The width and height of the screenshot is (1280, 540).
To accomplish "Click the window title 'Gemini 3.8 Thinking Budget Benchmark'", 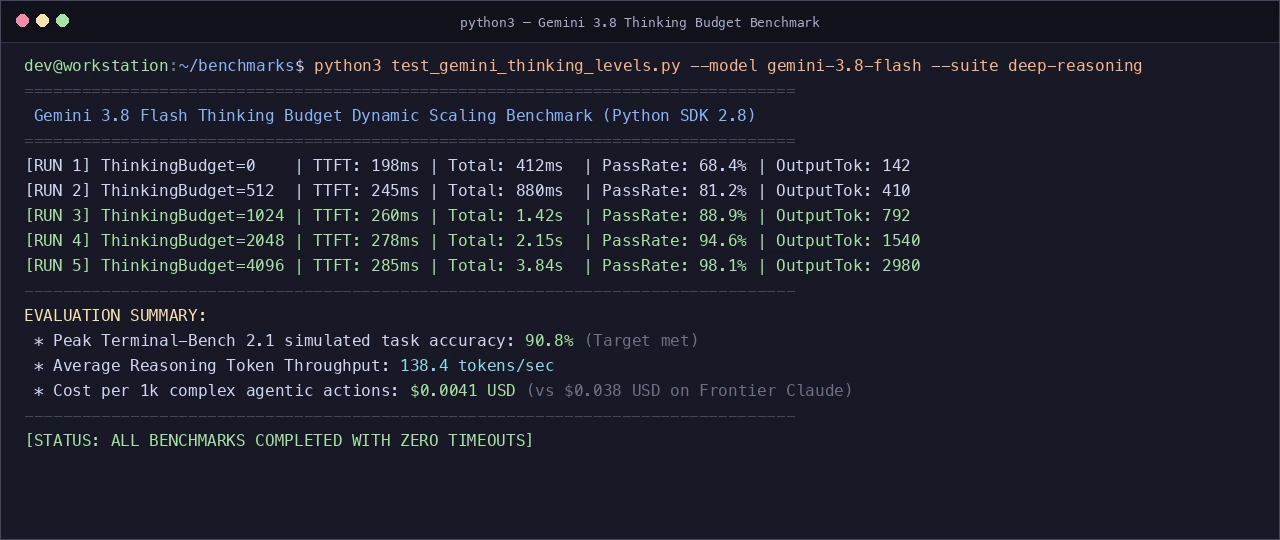I will 679,22.
